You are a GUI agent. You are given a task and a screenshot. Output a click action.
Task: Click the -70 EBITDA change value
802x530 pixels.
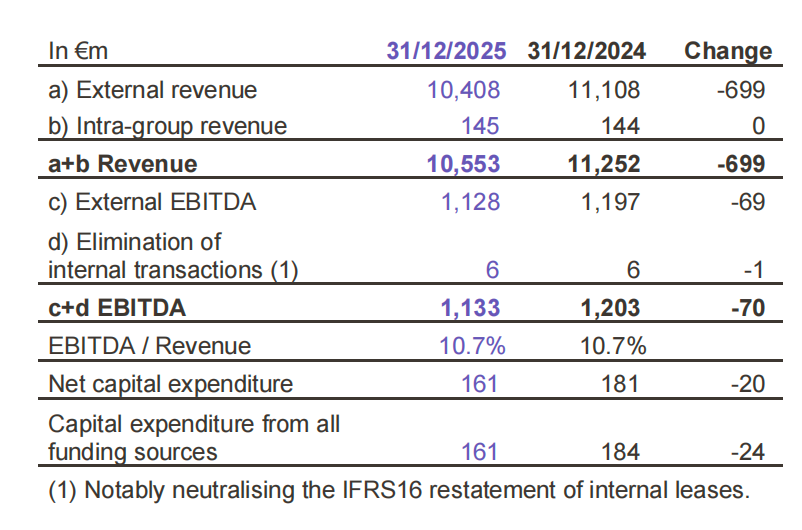[747, 308]
